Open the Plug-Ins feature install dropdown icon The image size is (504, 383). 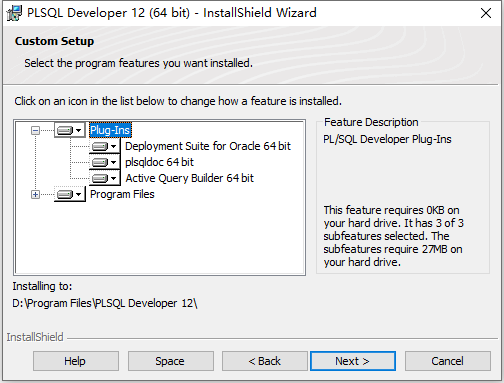(69, 130)
